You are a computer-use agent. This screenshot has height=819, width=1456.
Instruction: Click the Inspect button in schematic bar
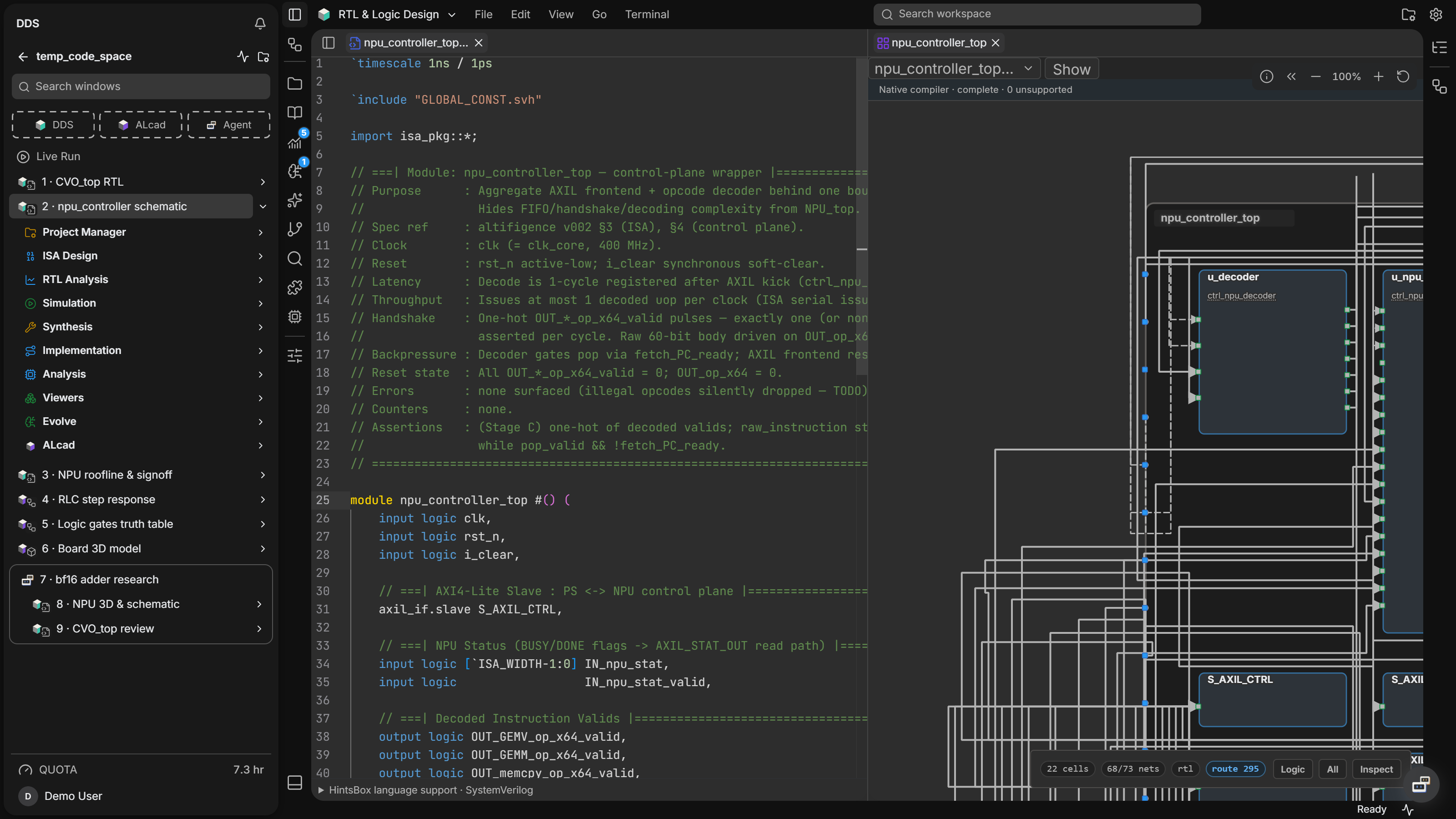pos(1376,769)
